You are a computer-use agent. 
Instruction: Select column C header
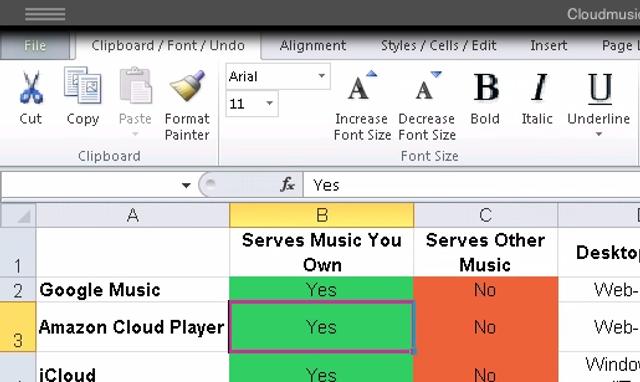click(486, 215)
